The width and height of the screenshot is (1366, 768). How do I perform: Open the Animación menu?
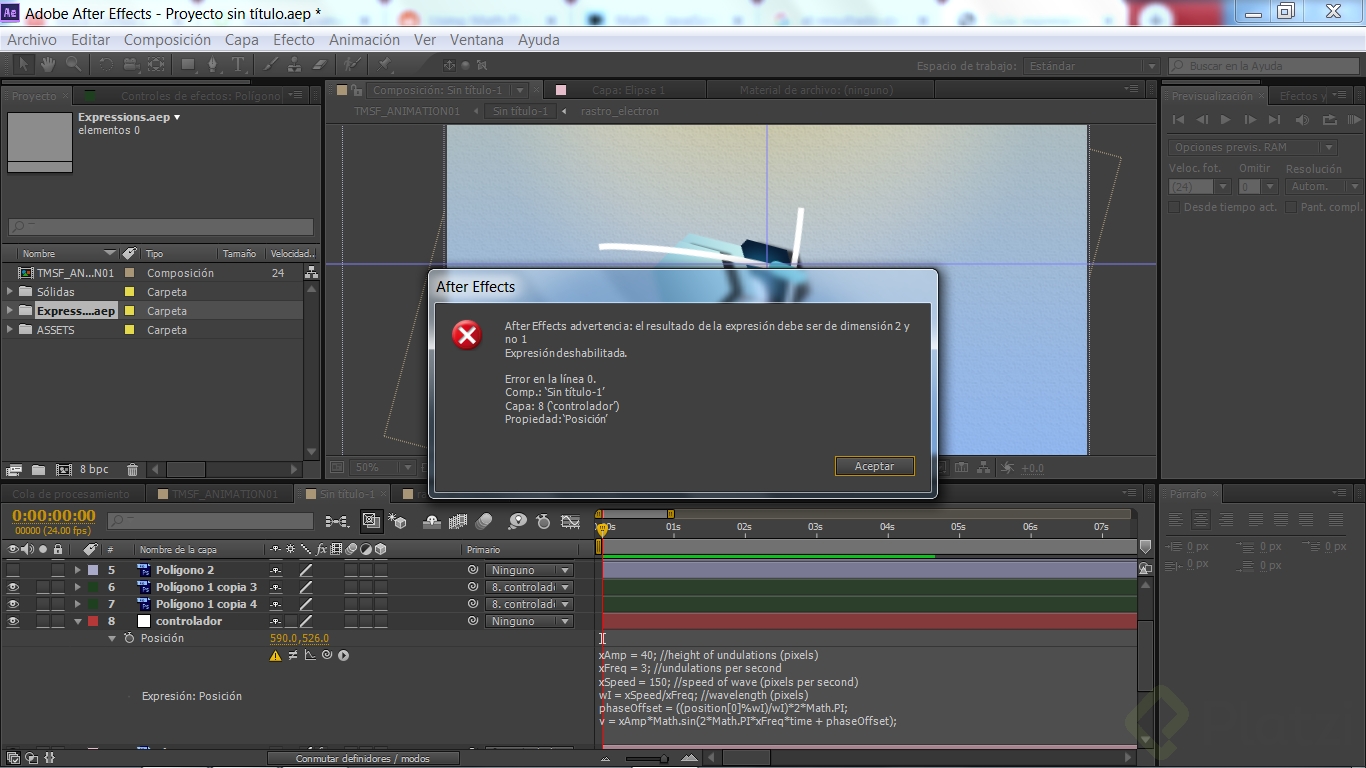pyautogui.click(x=364, y=40)
